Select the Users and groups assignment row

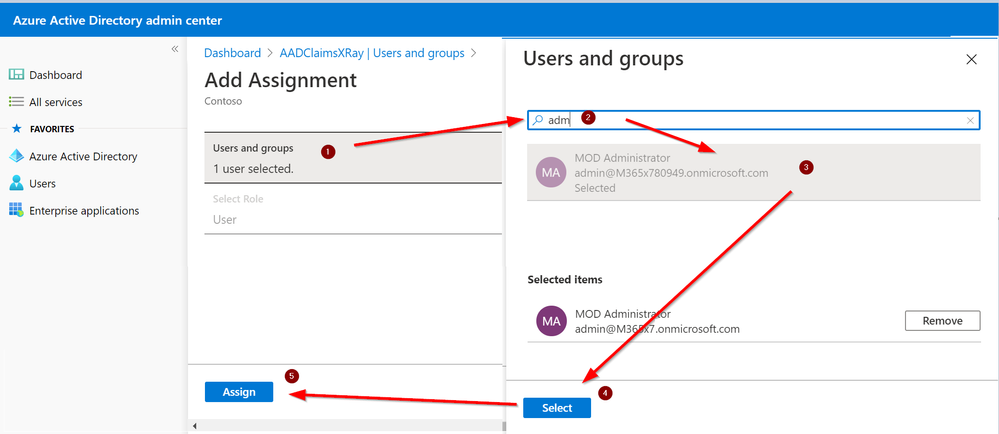(x=353, y=158)
